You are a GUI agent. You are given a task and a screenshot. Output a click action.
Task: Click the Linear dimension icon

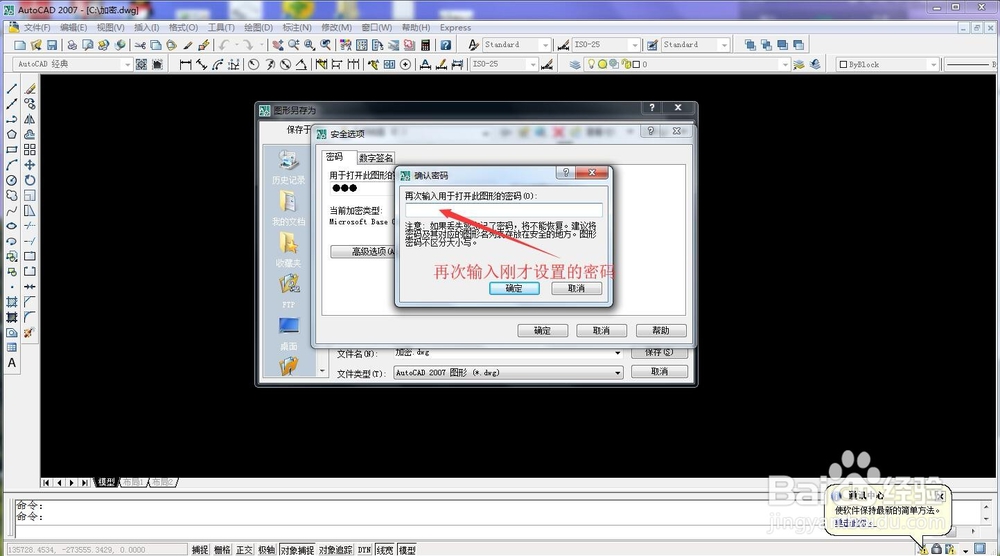[x=185, y=64]
